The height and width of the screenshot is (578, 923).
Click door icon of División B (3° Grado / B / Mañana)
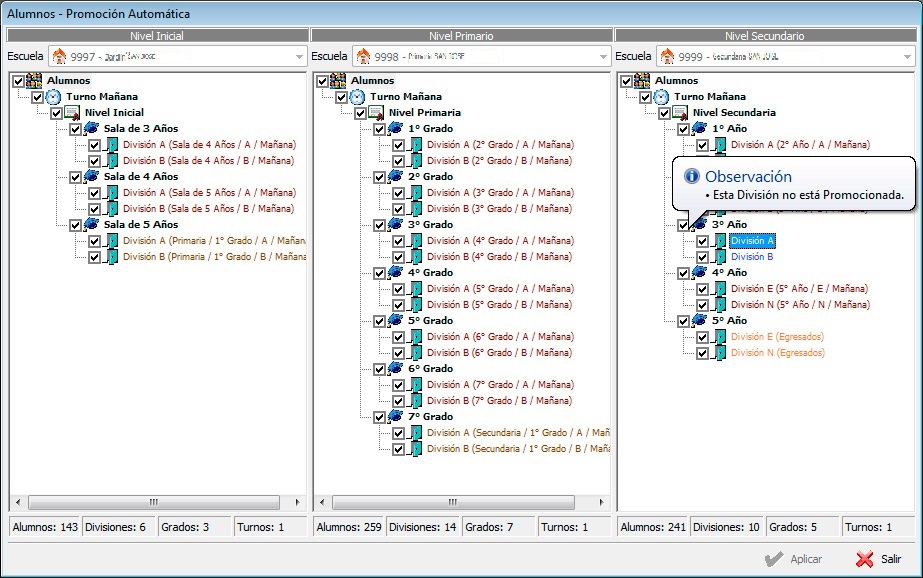point(414,209)
